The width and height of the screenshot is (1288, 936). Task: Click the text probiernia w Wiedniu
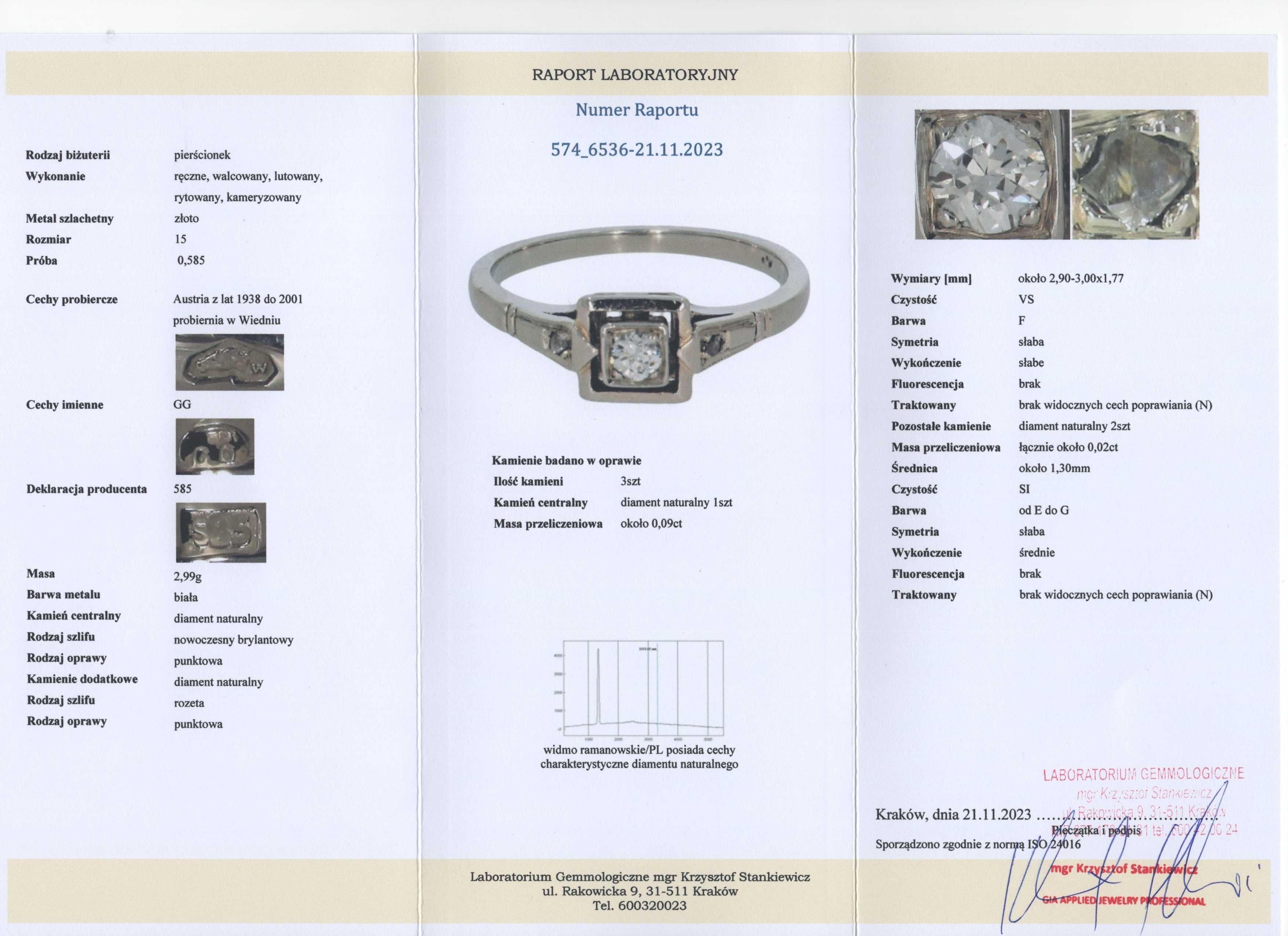(227, 320)
